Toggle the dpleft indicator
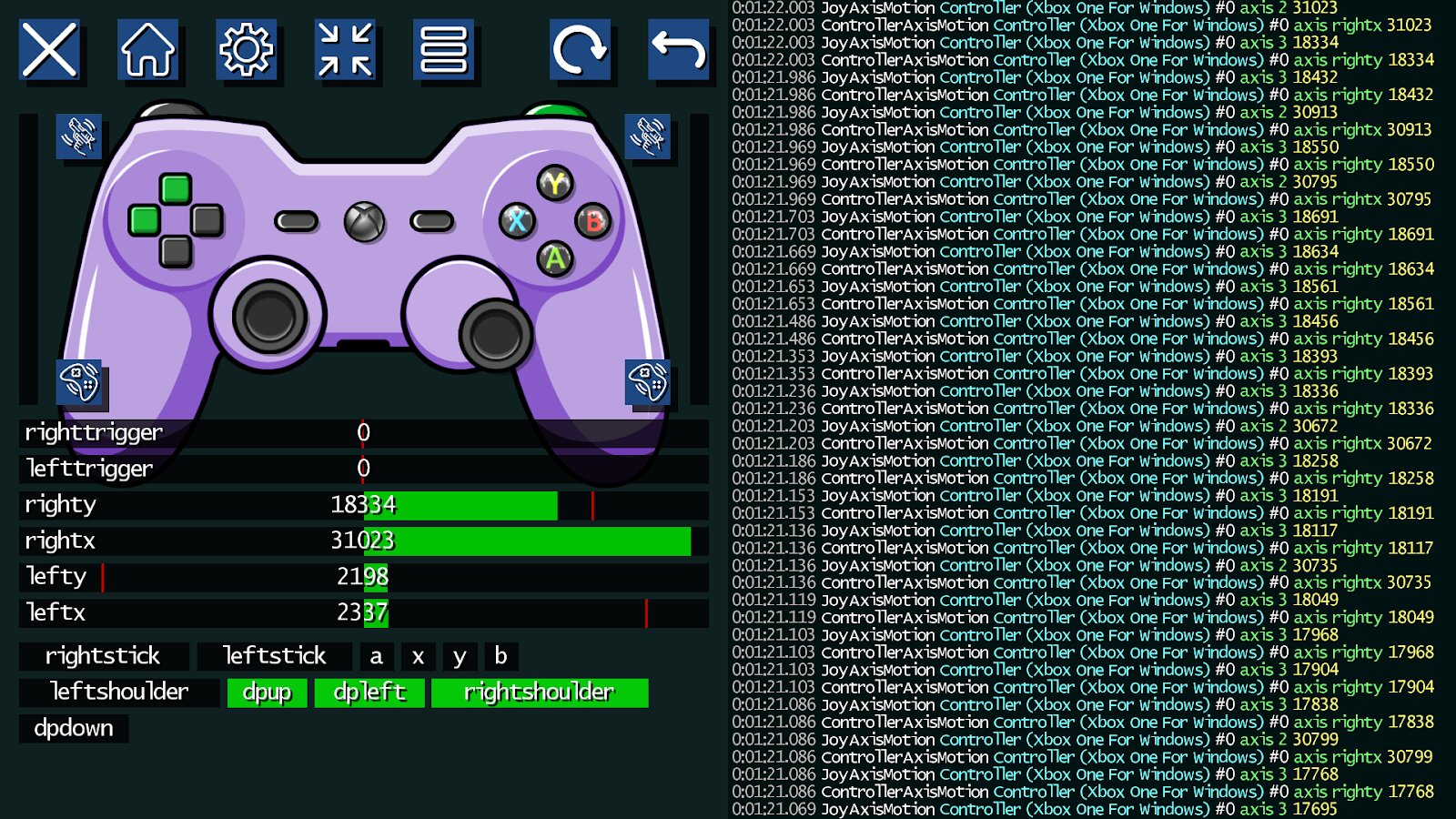This screenshot has height=819, width=1456. click(x=369, y=693)
